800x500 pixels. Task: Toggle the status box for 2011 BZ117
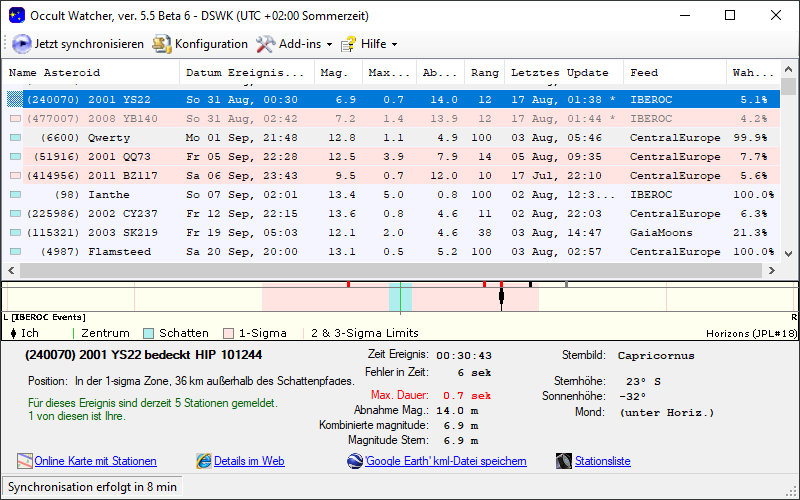14,176
